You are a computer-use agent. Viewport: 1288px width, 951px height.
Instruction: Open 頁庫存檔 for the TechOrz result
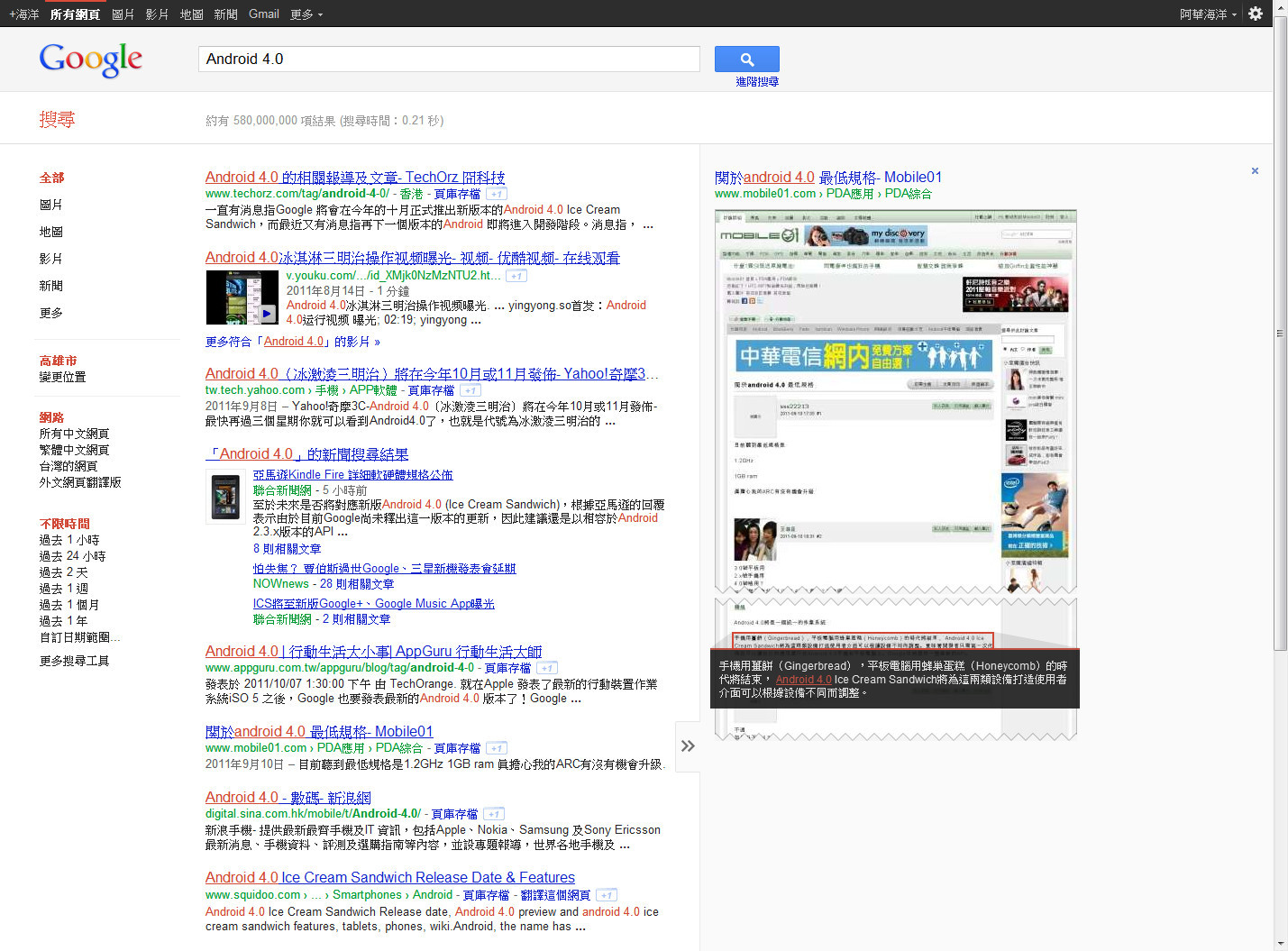[457, 194]
